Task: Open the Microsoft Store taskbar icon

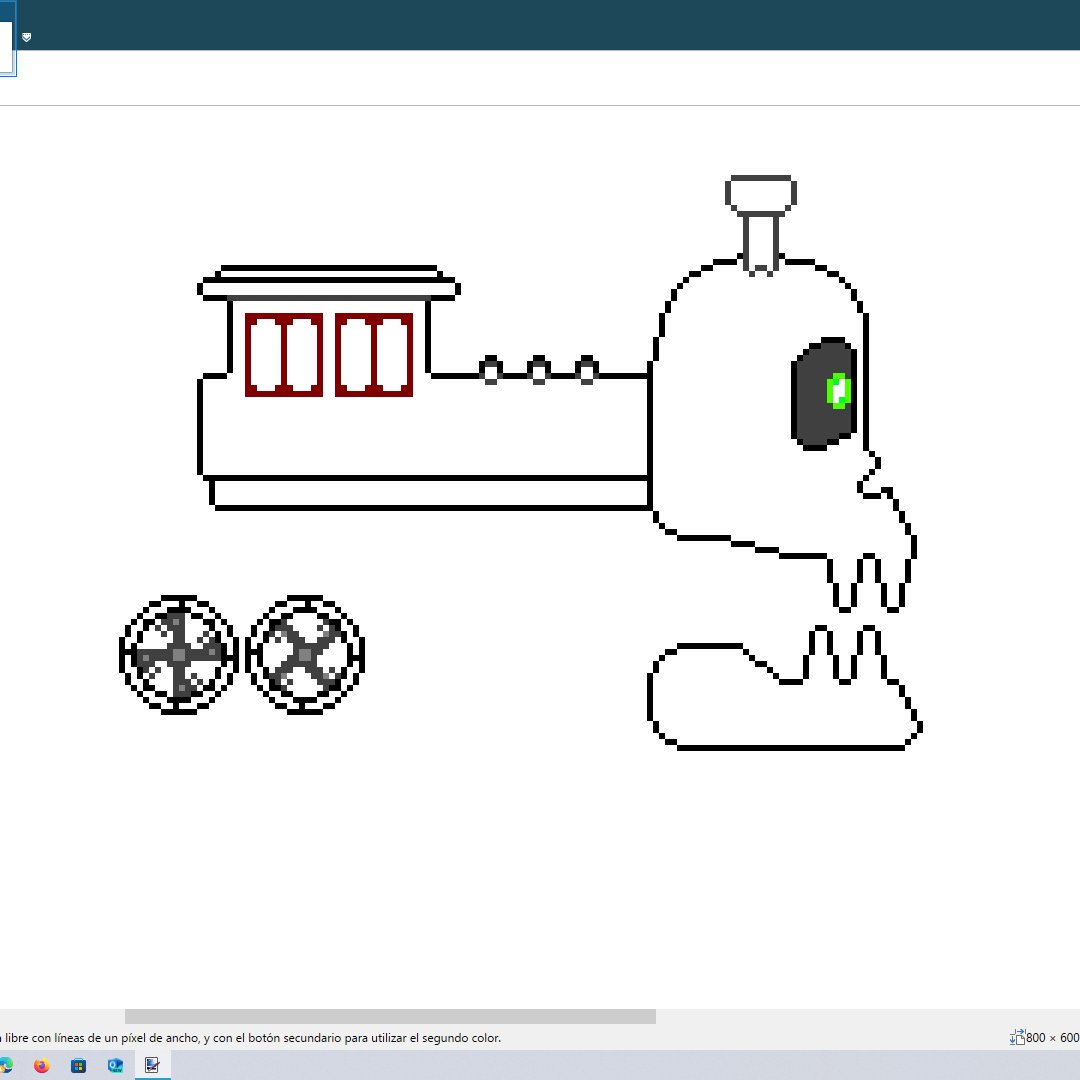Action: 78,1065
